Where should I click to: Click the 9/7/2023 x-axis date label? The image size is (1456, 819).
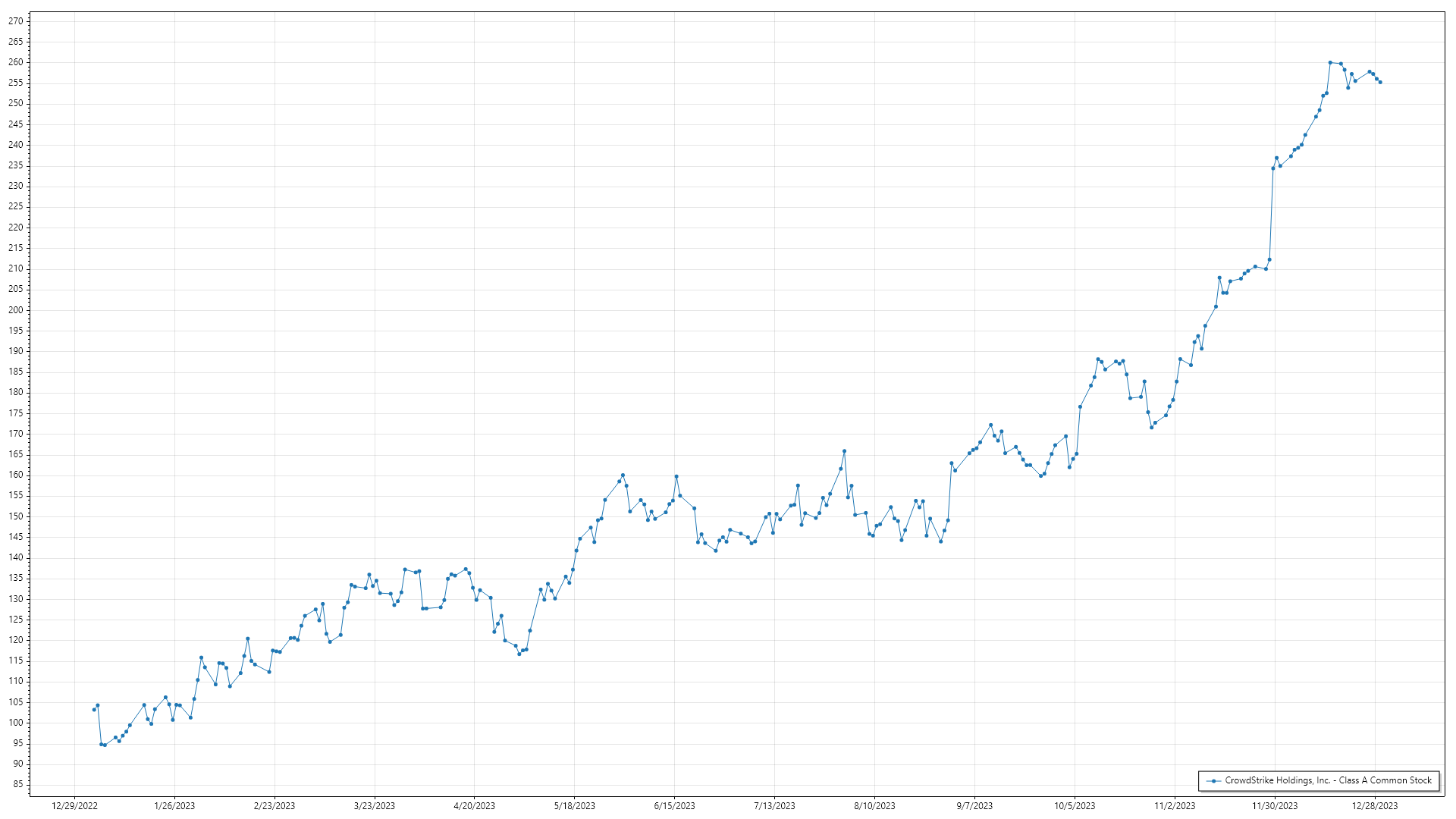[974, 806]
